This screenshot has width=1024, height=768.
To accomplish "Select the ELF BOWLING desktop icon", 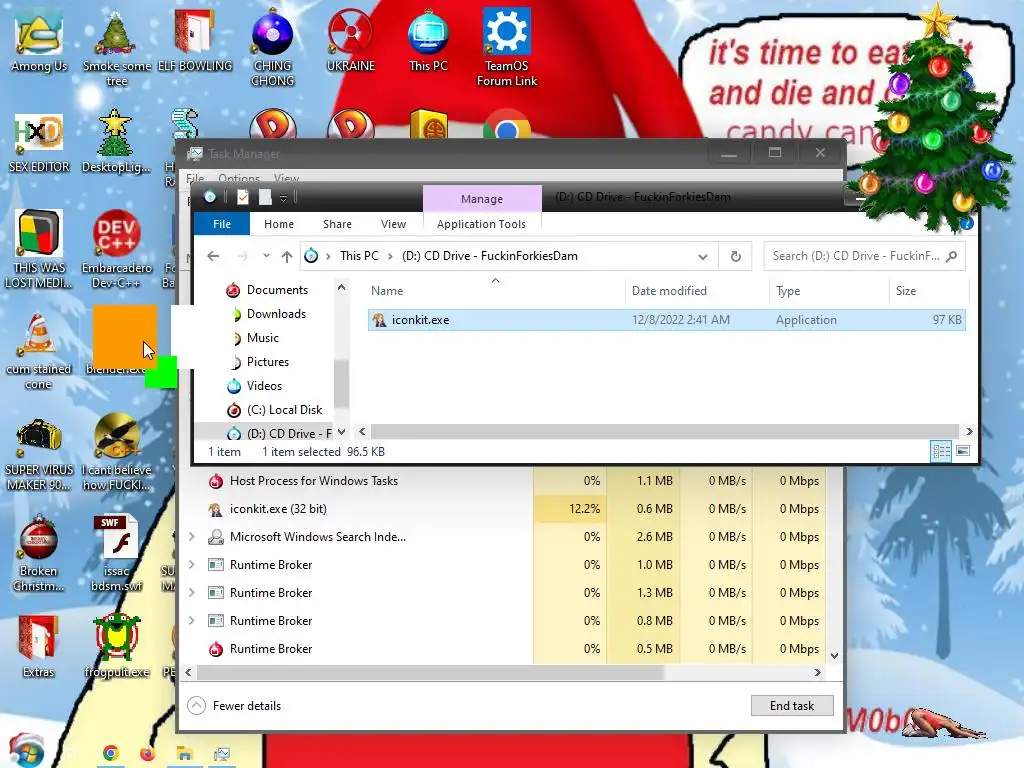I will point(195,40).
